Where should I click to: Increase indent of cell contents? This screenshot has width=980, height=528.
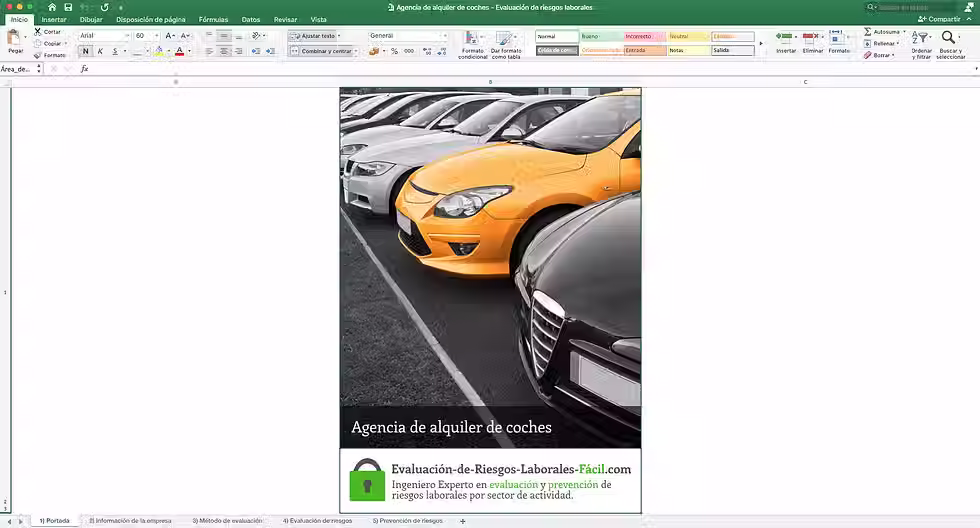coord(270,51)
